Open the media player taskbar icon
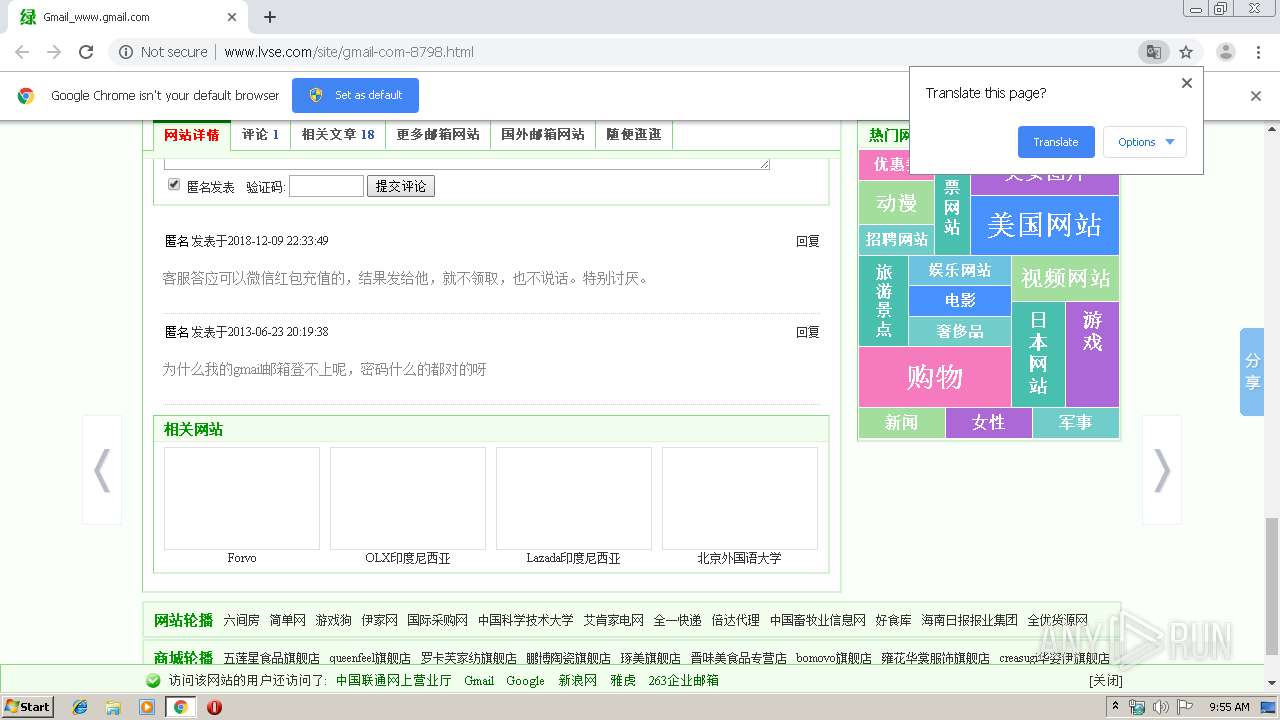The height and width of the screenshot is (720, 1280). pyautogui.click(x=147, y=707)
